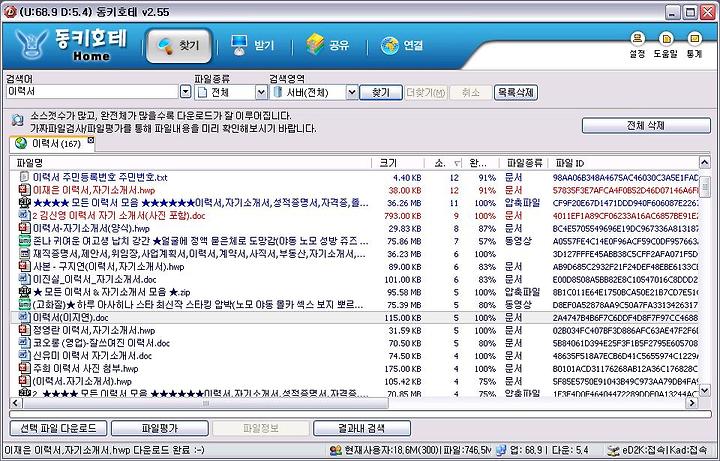Expand the 검색어 history dropdown arrow
Image resolution: width=720 pixels, height=461 pixels.
[x=185, y=92]
